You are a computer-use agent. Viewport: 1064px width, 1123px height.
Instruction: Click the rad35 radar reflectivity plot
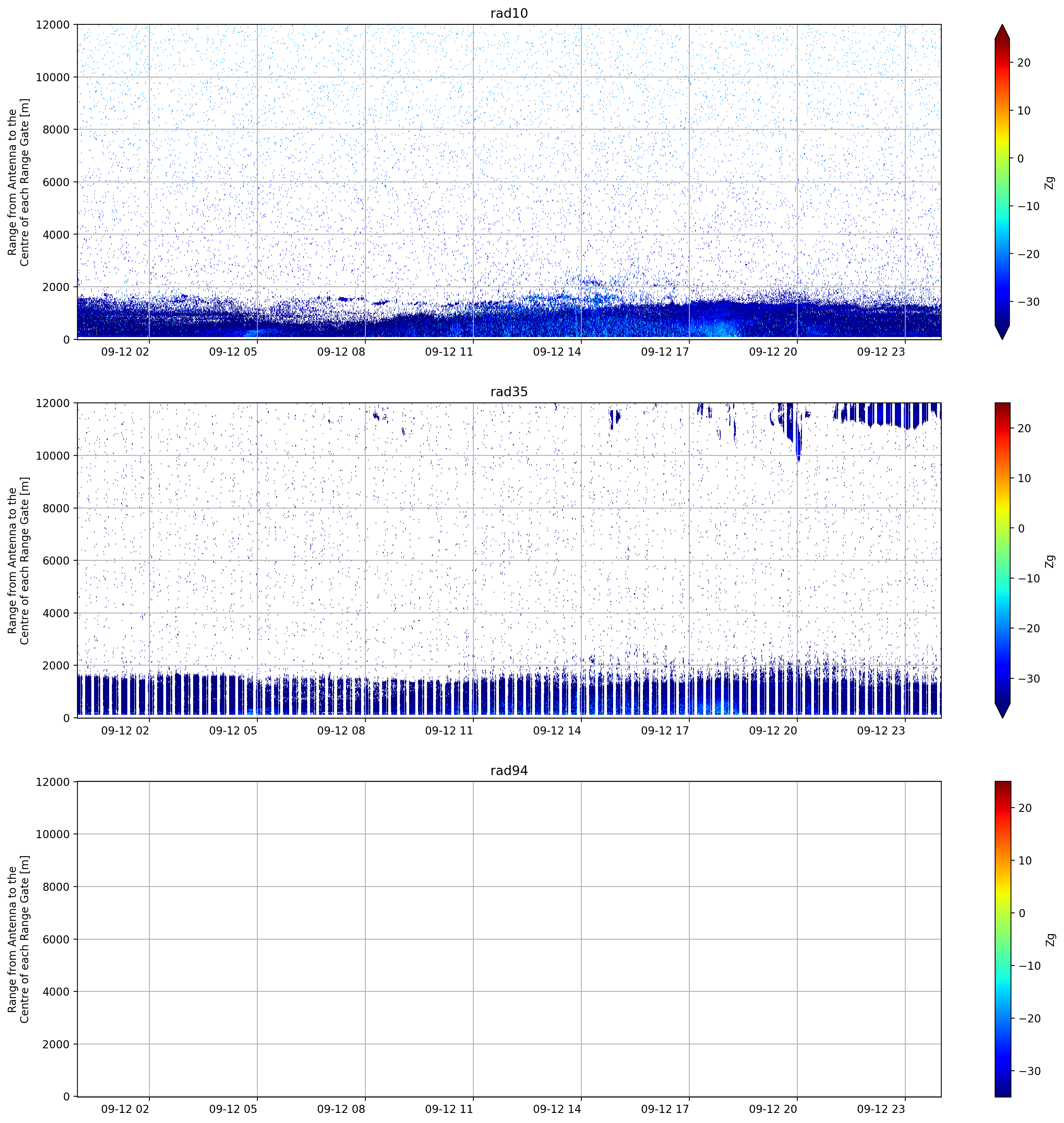coord(509,560)
